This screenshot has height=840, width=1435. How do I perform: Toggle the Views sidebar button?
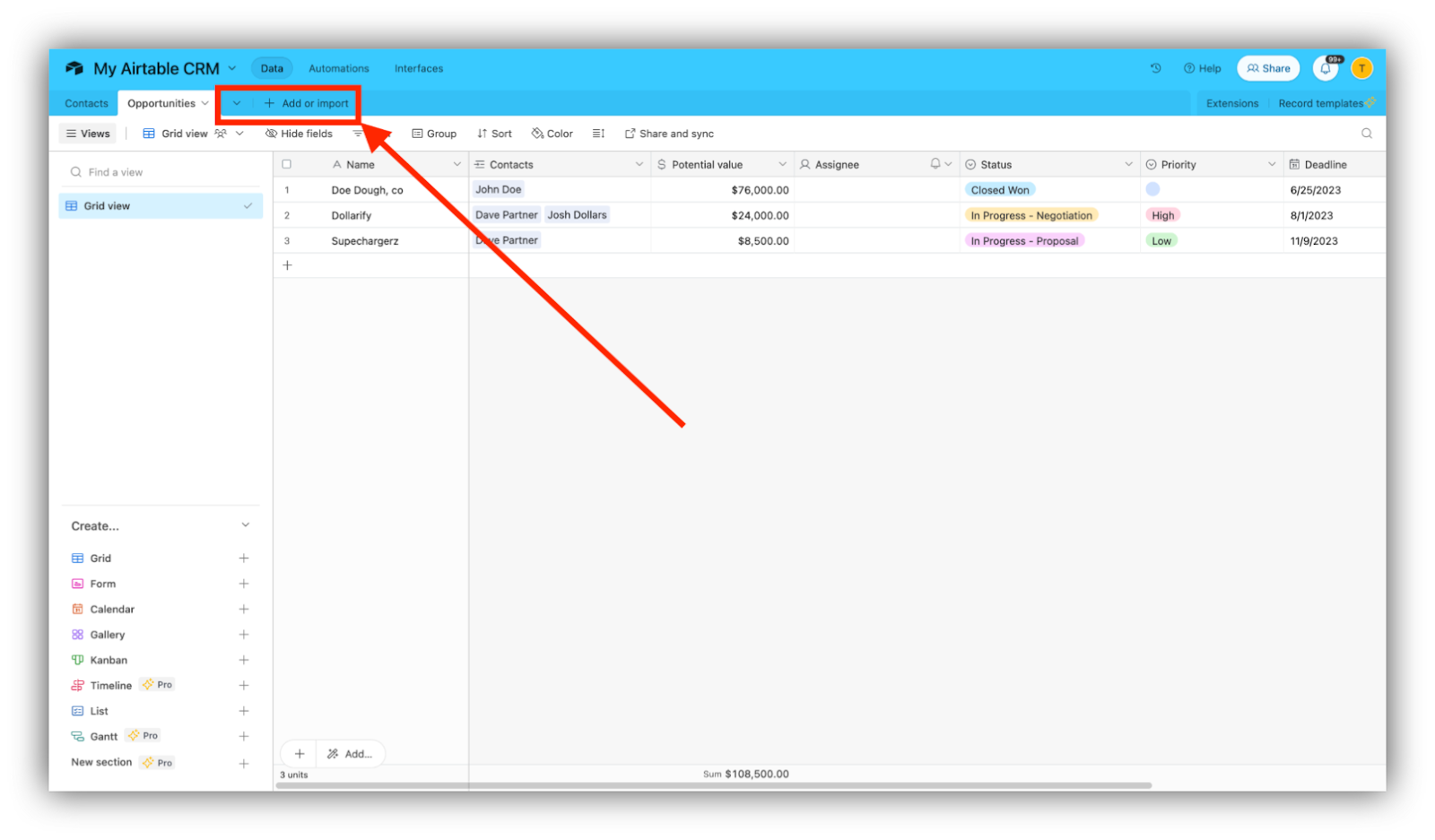tap(88, 134)
